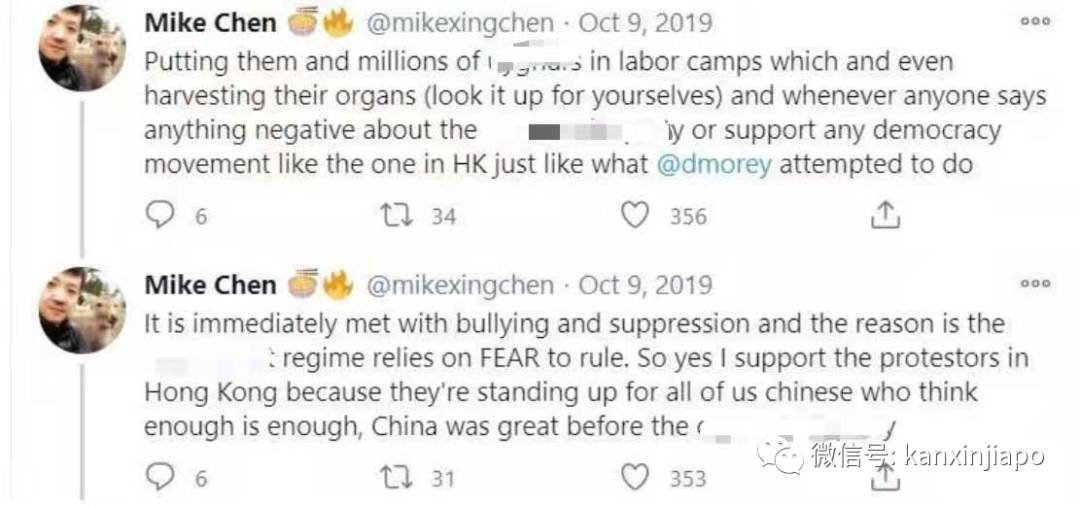Open the @mikexingchen handle on the second tweet
This screenshot has width=1080, height=506.
[x=460, y=285]
